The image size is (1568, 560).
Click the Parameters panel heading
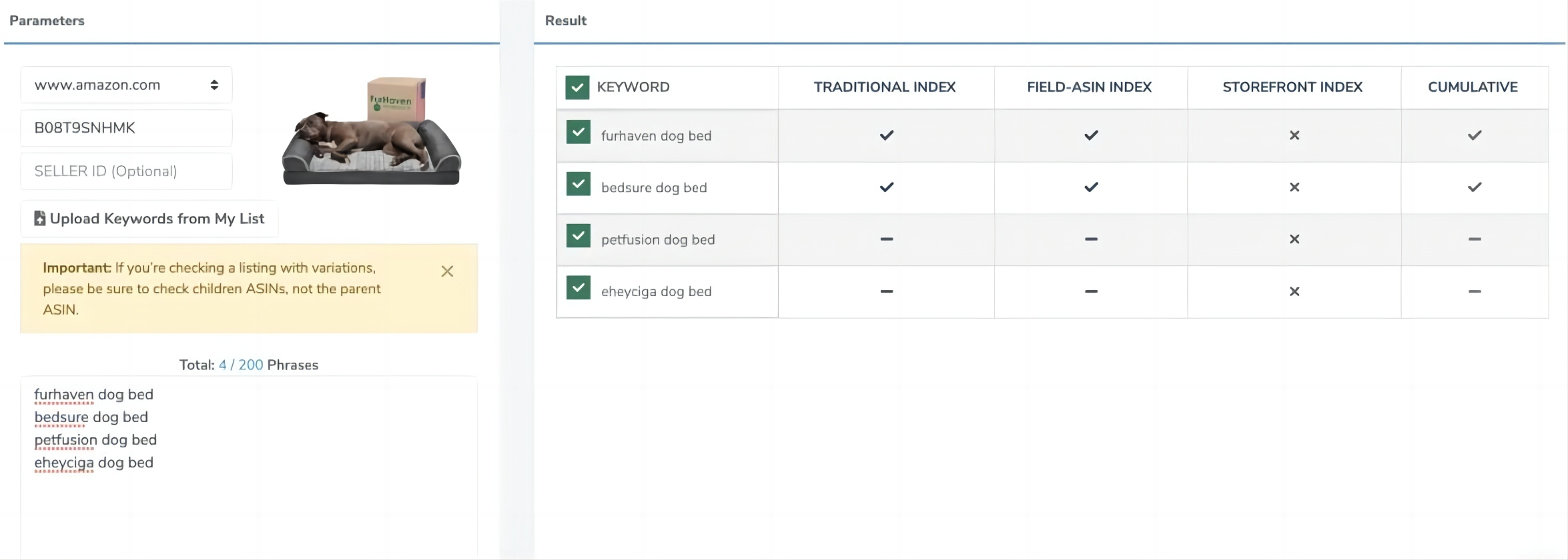pos(47,21)
